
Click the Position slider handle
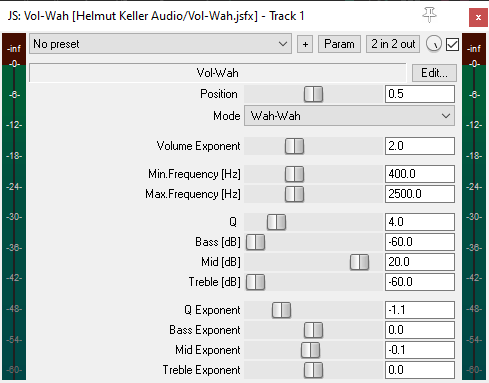coord(313,94)
